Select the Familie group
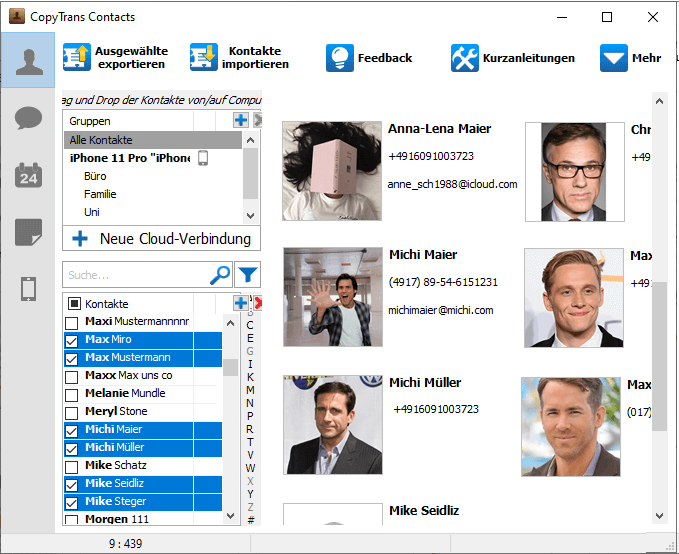679x554 pixels. [x=100, y=194]
